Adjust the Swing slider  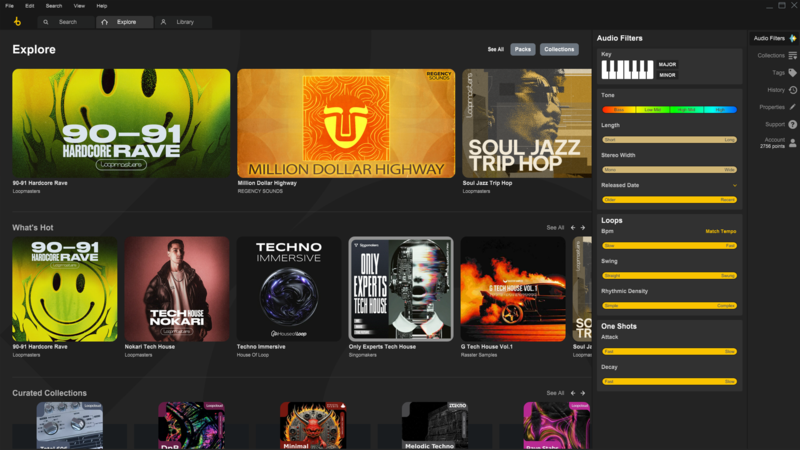point(669,276)
